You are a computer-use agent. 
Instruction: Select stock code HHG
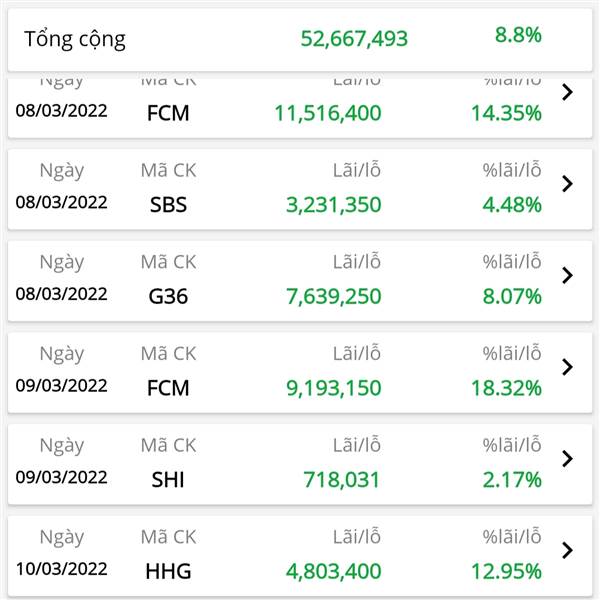(168, 571)
